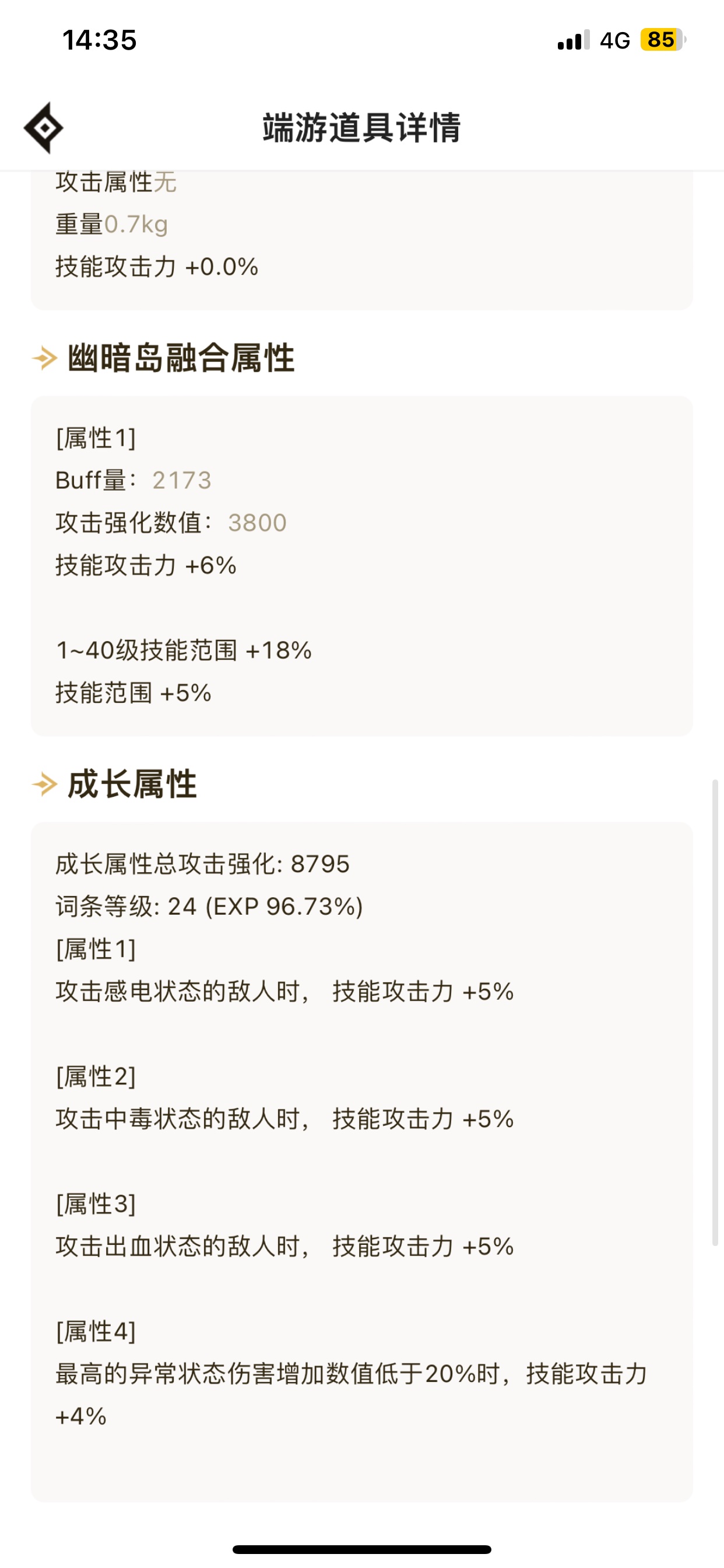The image size is (724, 1568).
Task: Tap the Buff量 2173 value
Action: [x=182, y=480]
